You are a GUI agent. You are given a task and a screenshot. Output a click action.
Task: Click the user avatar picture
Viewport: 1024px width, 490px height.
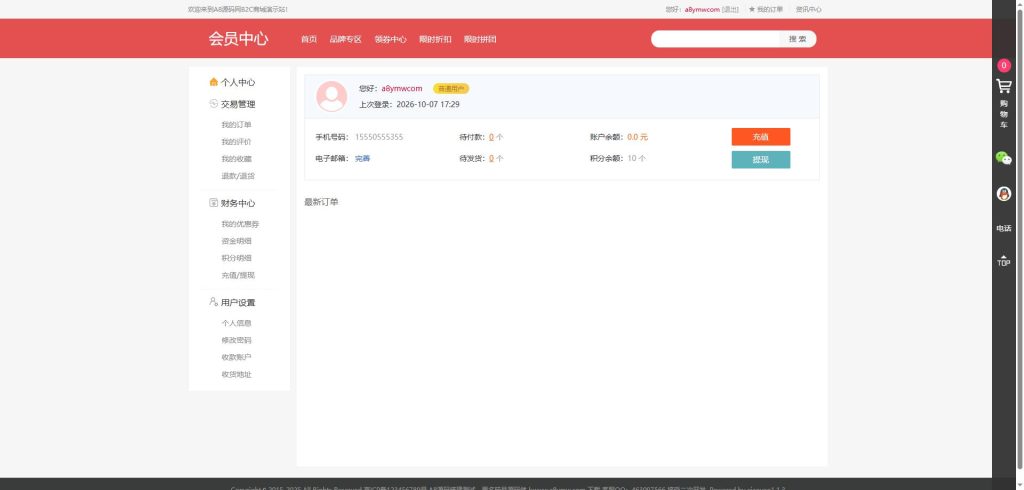[x=332, y=96]
